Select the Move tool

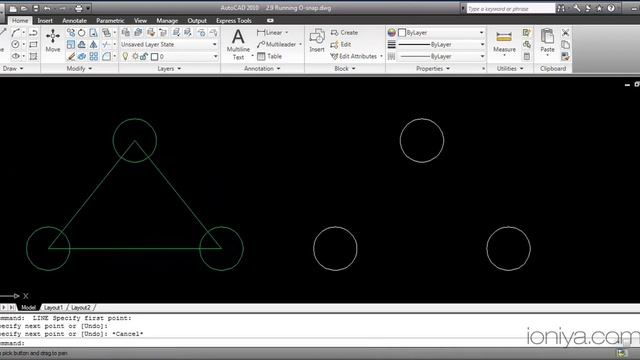[53, 40]
